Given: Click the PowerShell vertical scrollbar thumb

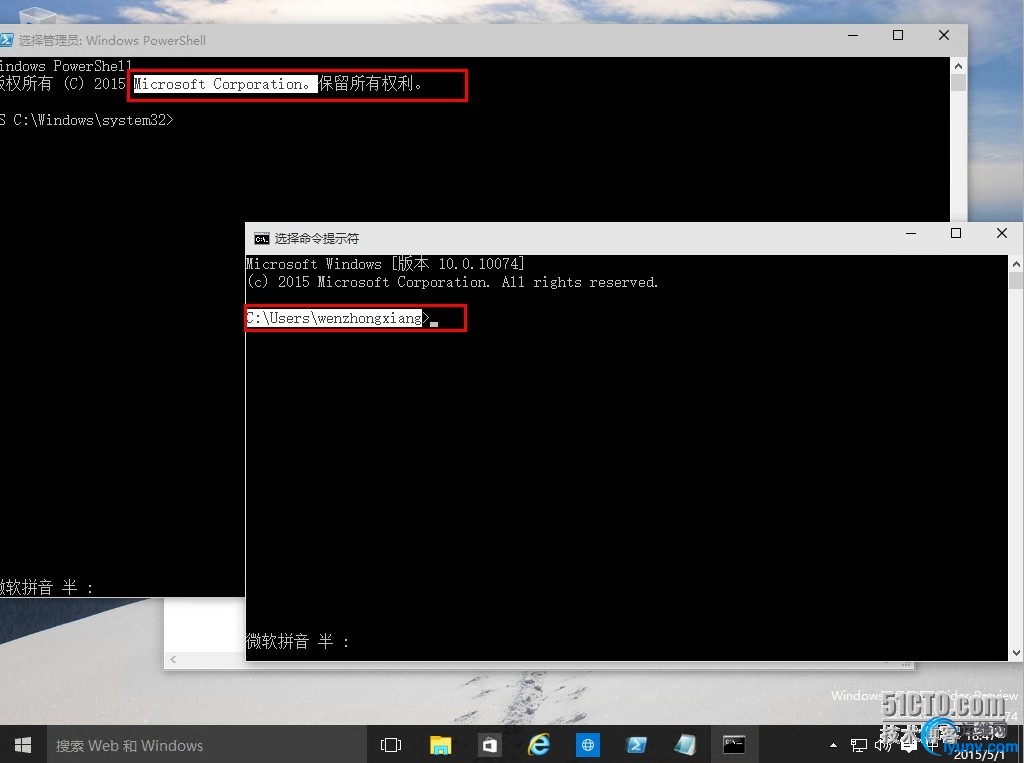Looking at the screenshot, I should click(958, 83).
